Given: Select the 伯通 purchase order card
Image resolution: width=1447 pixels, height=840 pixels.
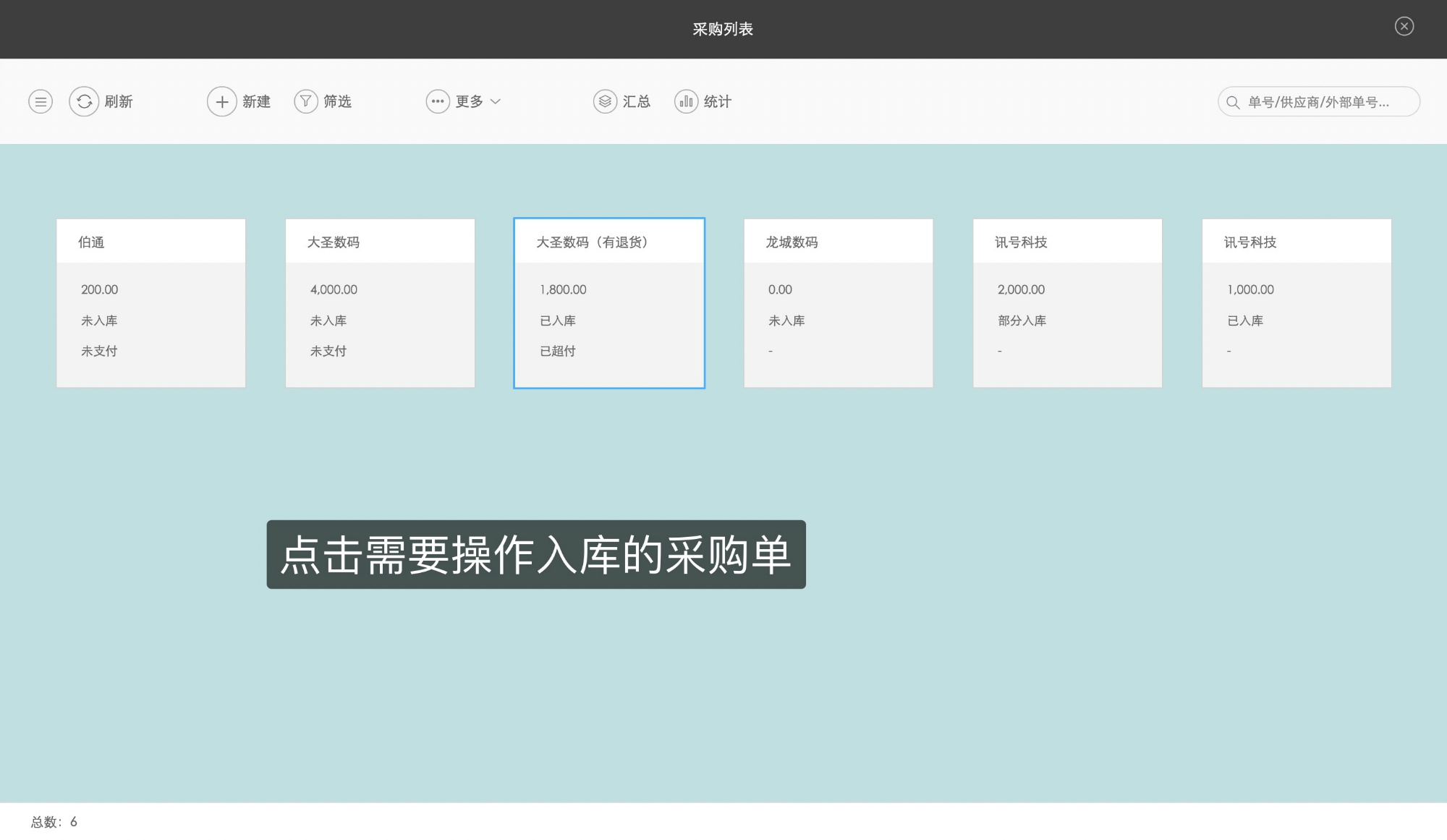Looking at the screenshot, I should coord(150,302).
